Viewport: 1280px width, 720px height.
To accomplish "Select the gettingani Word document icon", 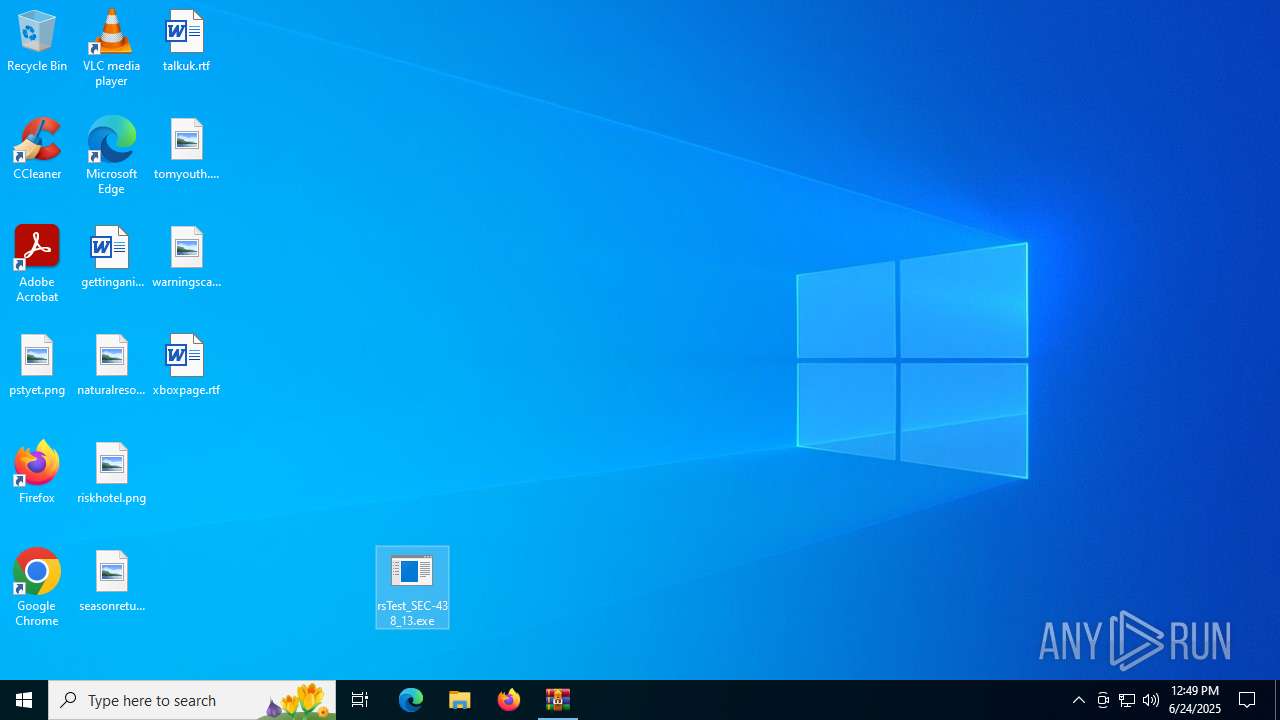I will [x=111, y=257].
